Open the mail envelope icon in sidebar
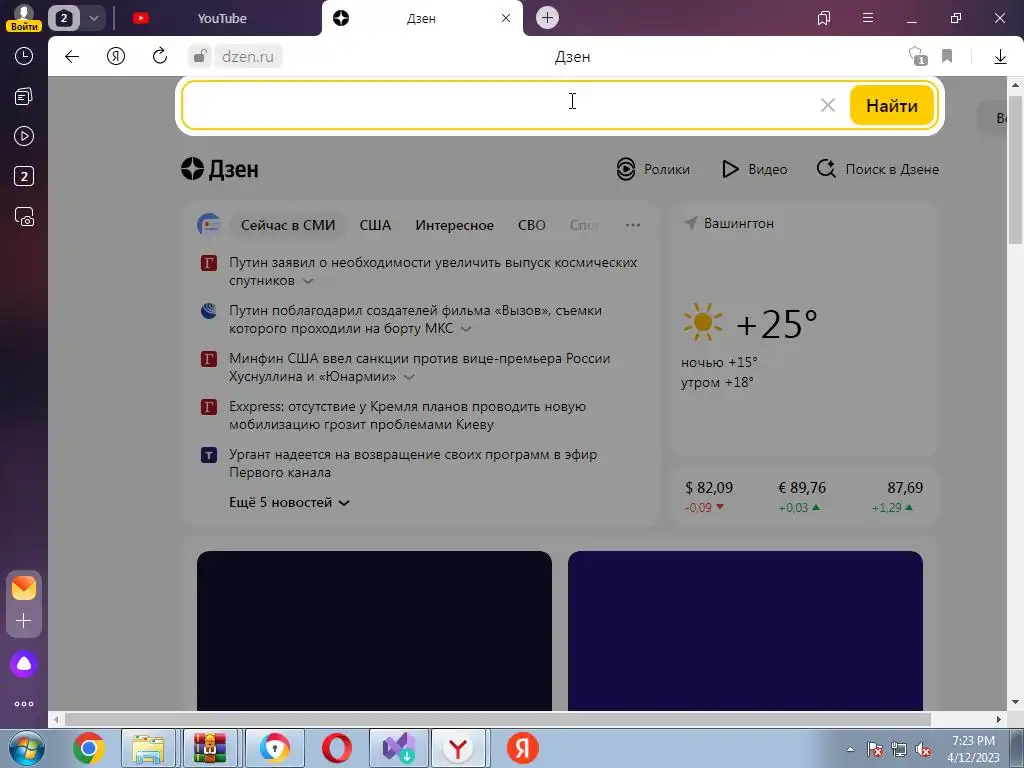The height and width of the screenshot is (768, 1024). [x=24, y=588]
